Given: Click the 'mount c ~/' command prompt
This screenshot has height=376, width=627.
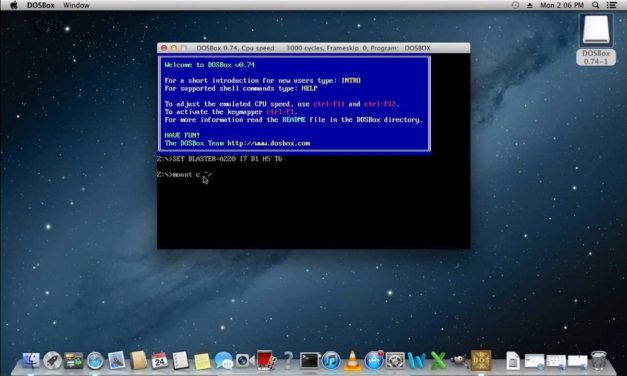Looking at the screenshot, I should coord(184,174).
